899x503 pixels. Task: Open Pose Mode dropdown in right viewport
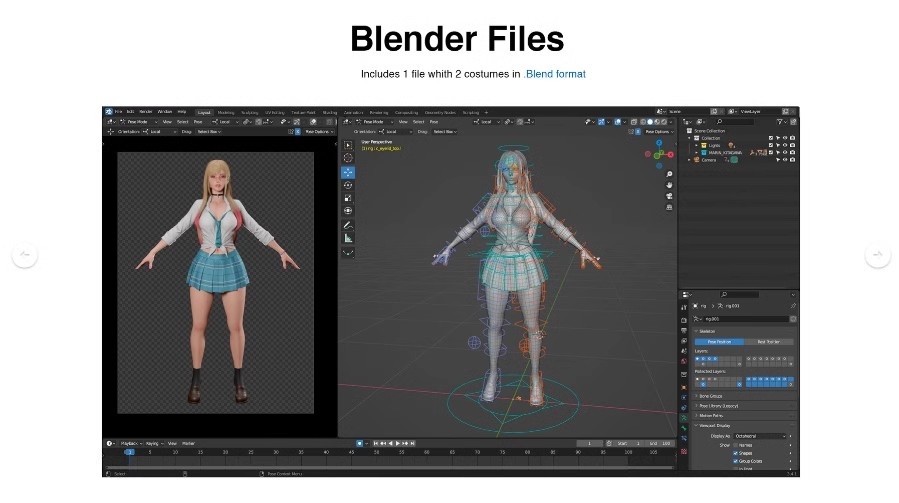pyautogui.click(x=374, y=122)
